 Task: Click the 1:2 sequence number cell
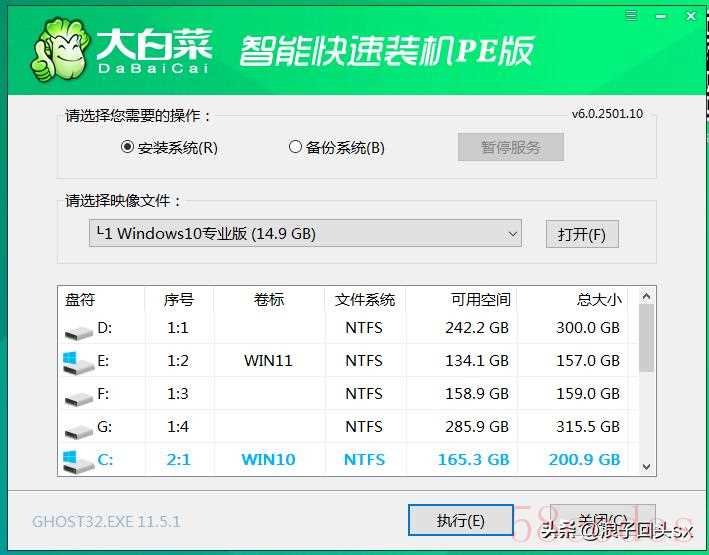178,361
